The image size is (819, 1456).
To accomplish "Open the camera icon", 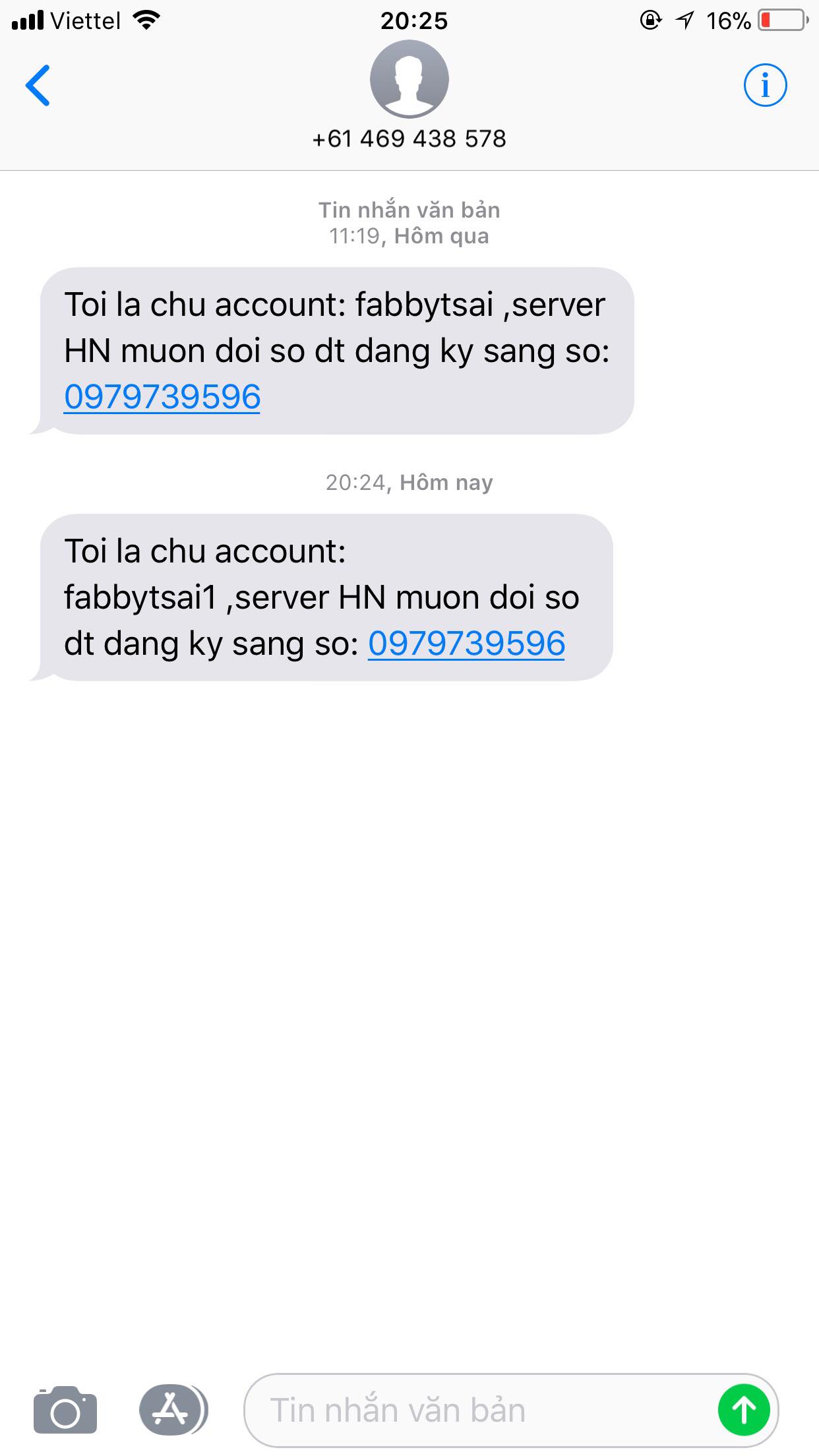I will (x=65, y=1410).
